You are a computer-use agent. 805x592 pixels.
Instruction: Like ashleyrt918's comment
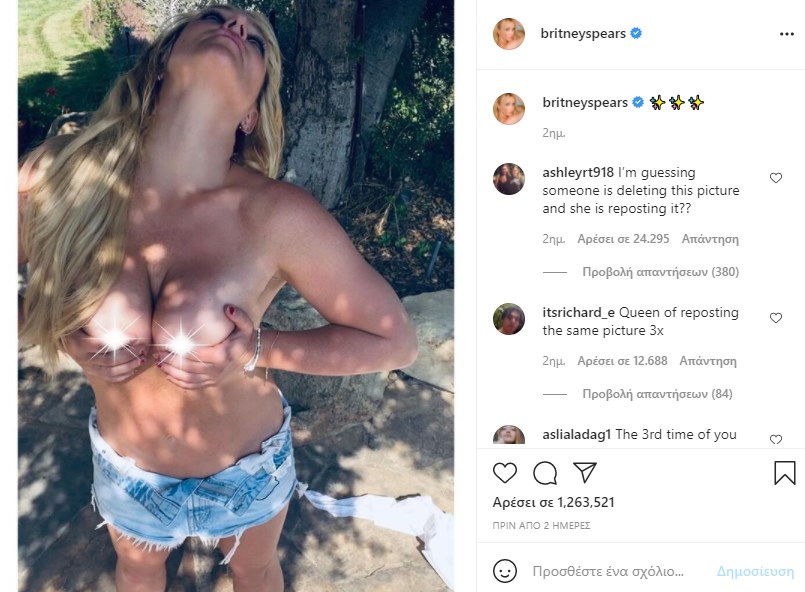(x=776, y=178)
